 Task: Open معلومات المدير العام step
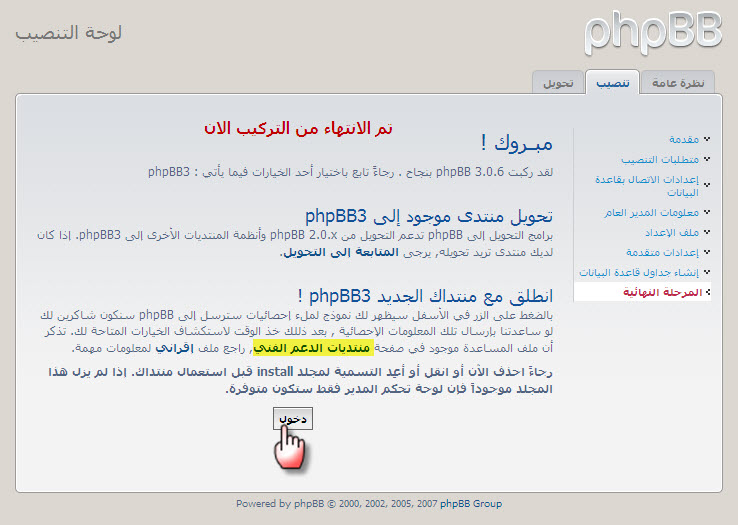pos(652,212)
